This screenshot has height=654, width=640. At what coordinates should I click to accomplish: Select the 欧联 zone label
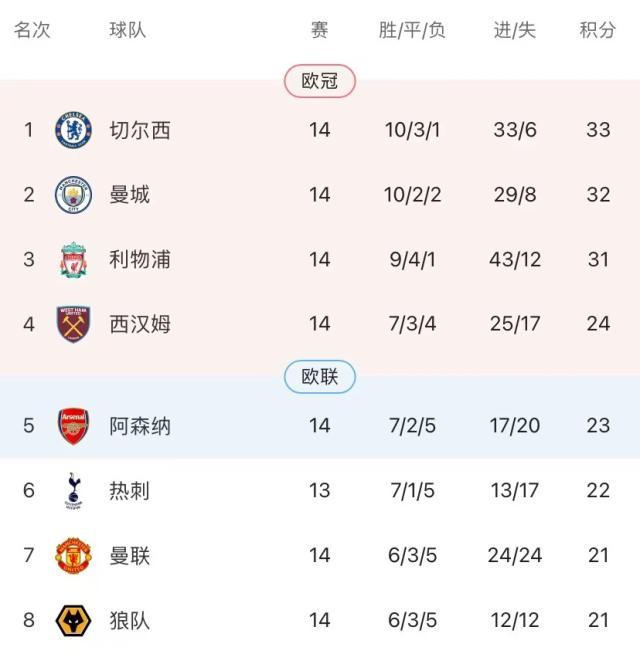coord(320,377)
